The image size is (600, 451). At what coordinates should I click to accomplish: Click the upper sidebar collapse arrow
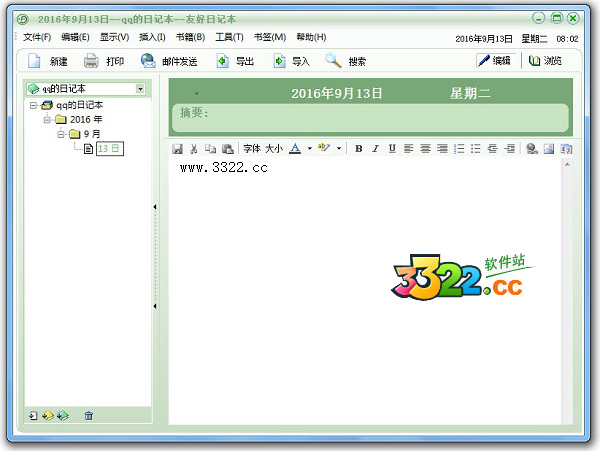point(155,207)
